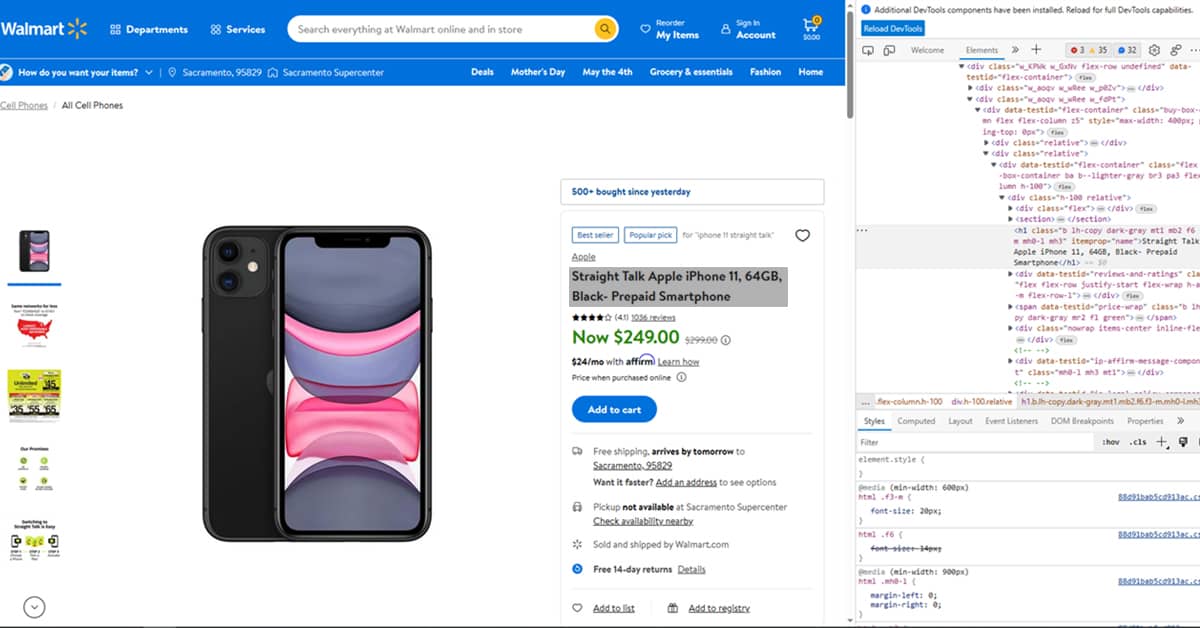Image resolution: width=1200 pixels, height=628 pixels.
Task: Open the Event Listeners tab
Action: [1011, 421]
